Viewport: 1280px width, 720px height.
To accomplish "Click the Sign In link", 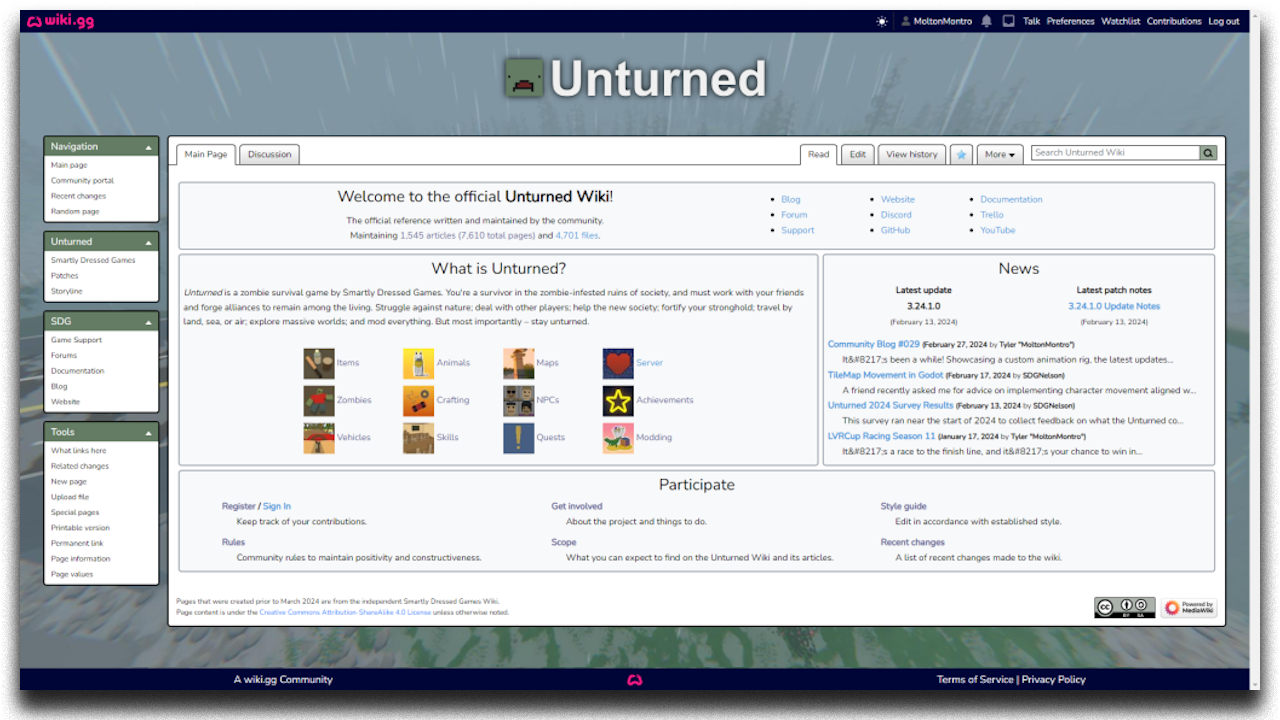I will point(277,506).
